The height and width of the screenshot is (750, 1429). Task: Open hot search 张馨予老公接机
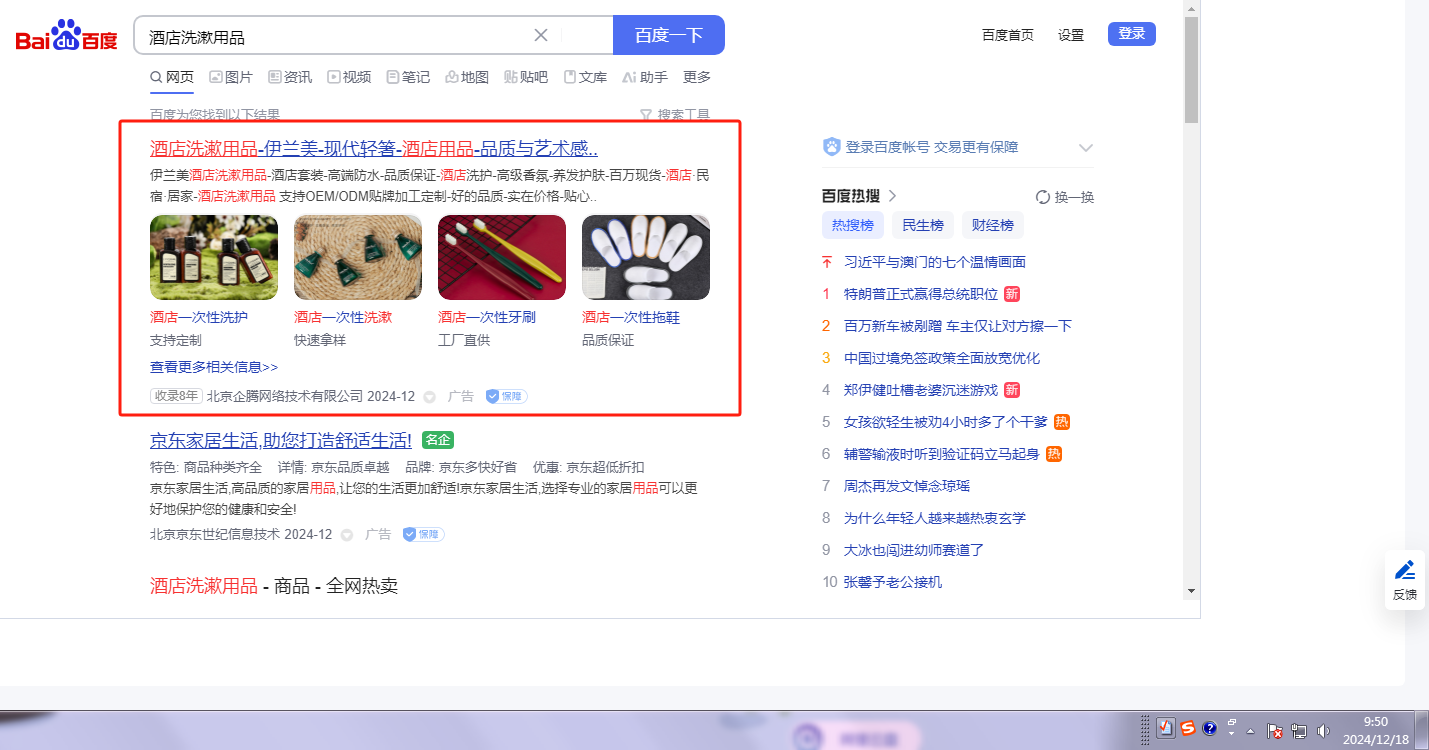(x=893, y=582)
